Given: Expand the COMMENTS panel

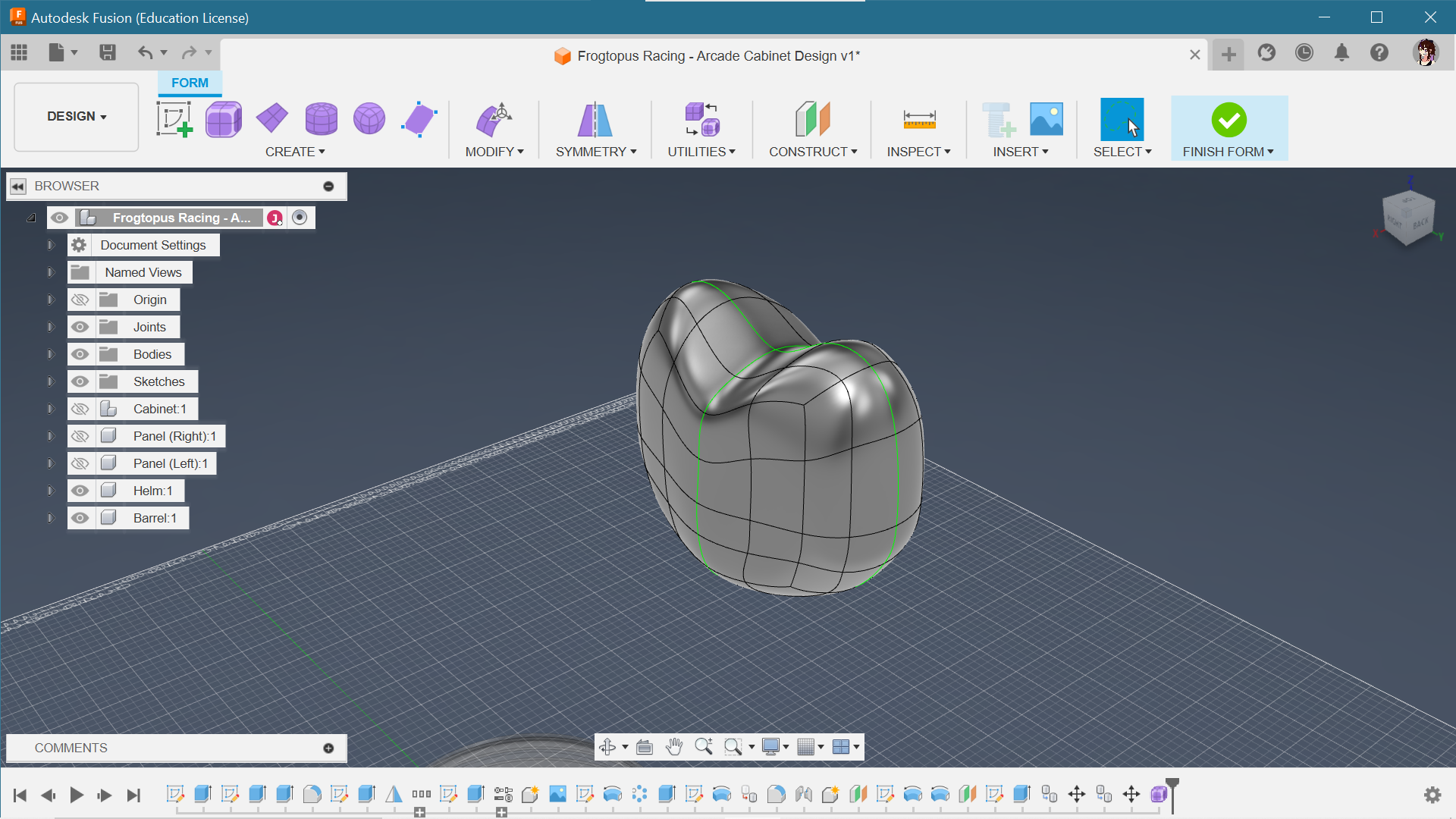Looking at the screenshot, I should click(328, 748).
